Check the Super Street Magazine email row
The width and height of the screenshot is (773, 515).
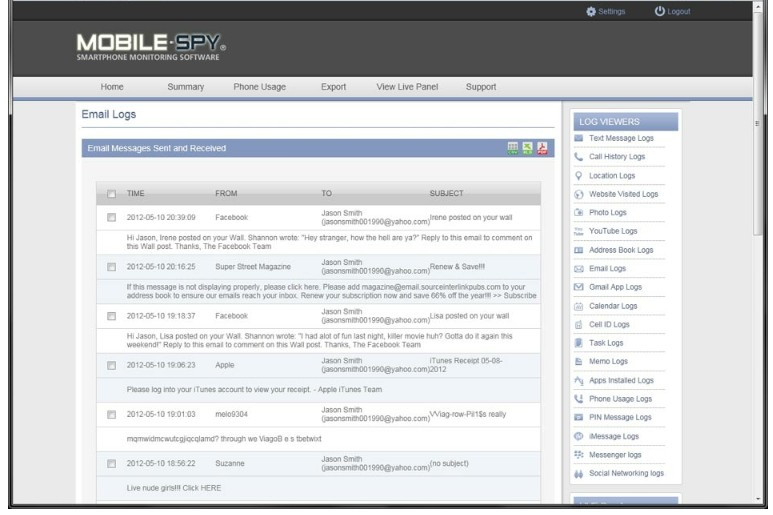click(111, 267)
